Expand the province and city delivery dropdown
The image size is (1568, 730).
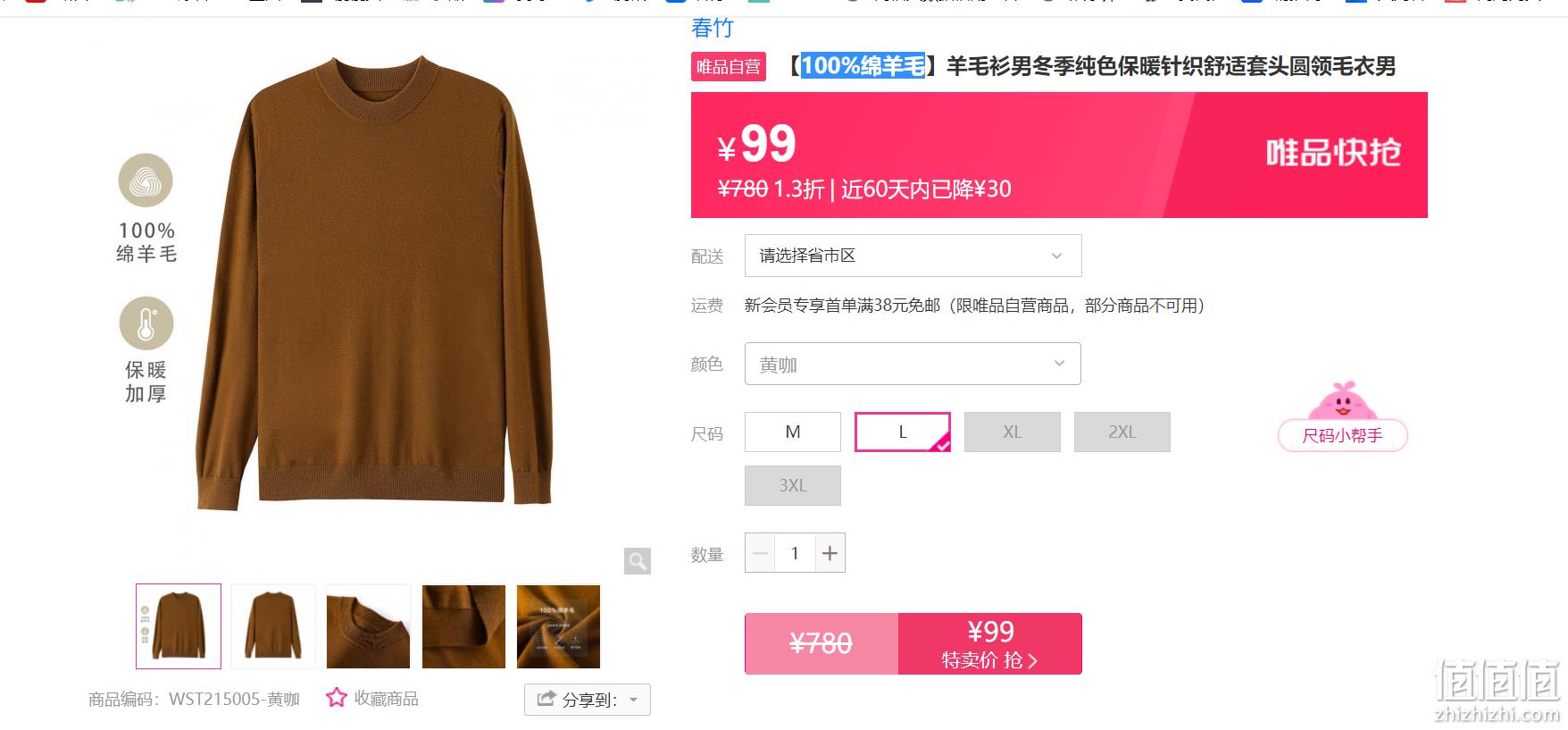pos(913,256)
